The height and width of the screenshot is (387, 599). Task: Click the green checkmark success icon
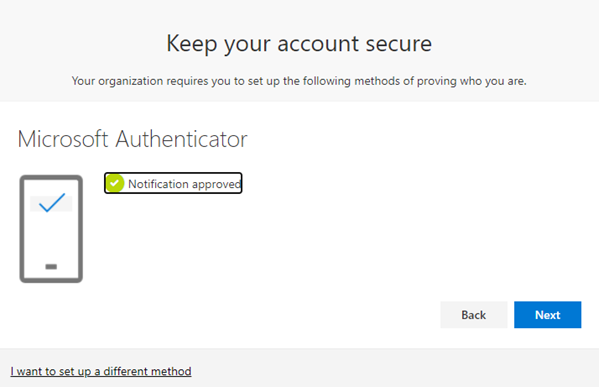coord(114,183)
